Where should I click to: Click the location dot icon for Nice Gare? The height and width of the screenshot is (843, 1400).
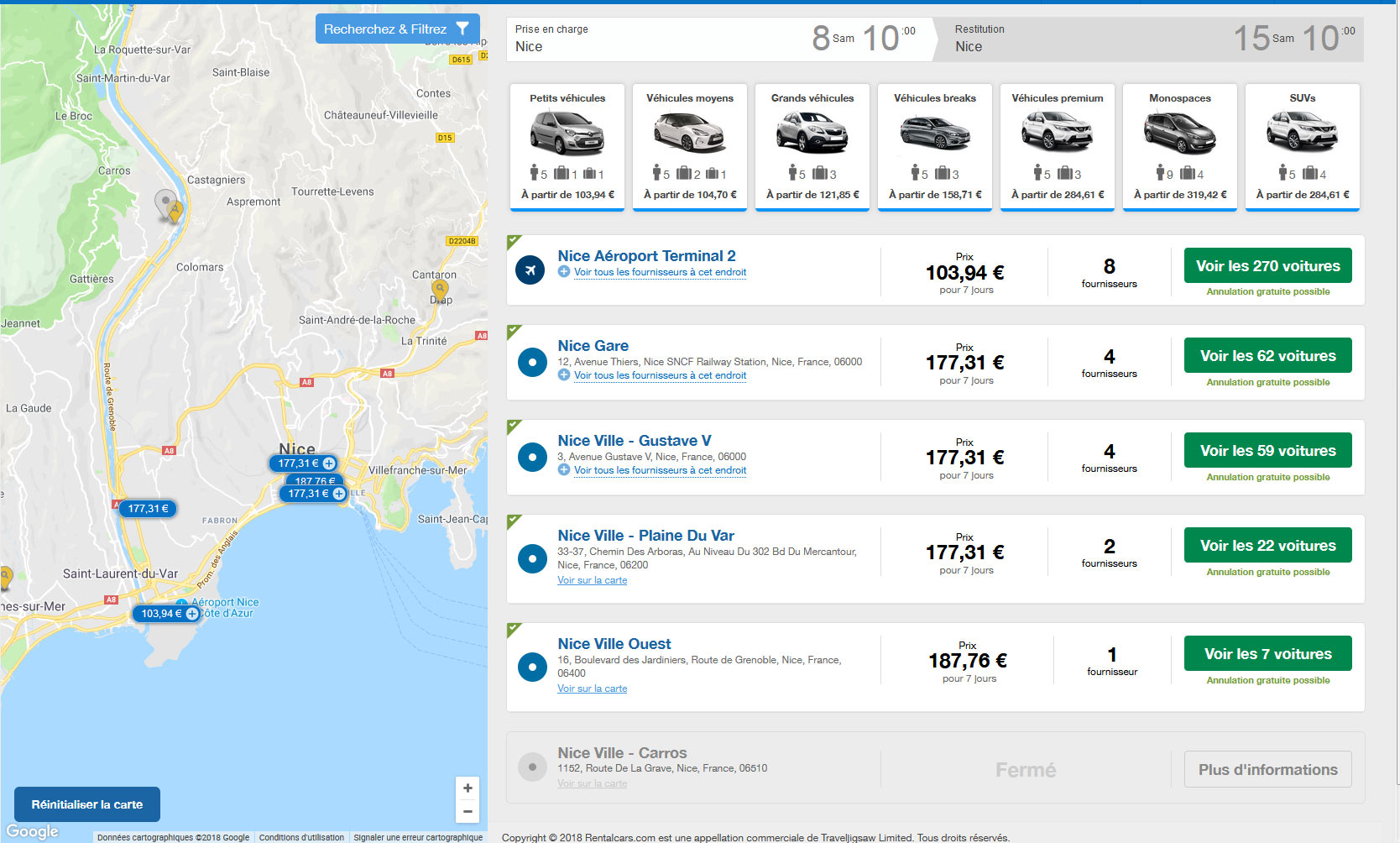point(532,362)
